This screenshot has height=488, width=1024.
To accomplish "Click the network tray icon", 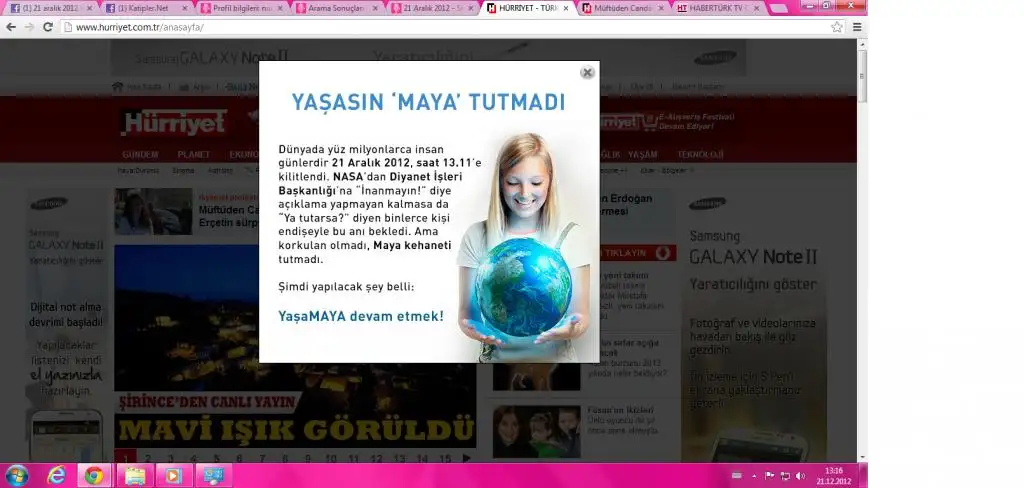I will [785, 476].
